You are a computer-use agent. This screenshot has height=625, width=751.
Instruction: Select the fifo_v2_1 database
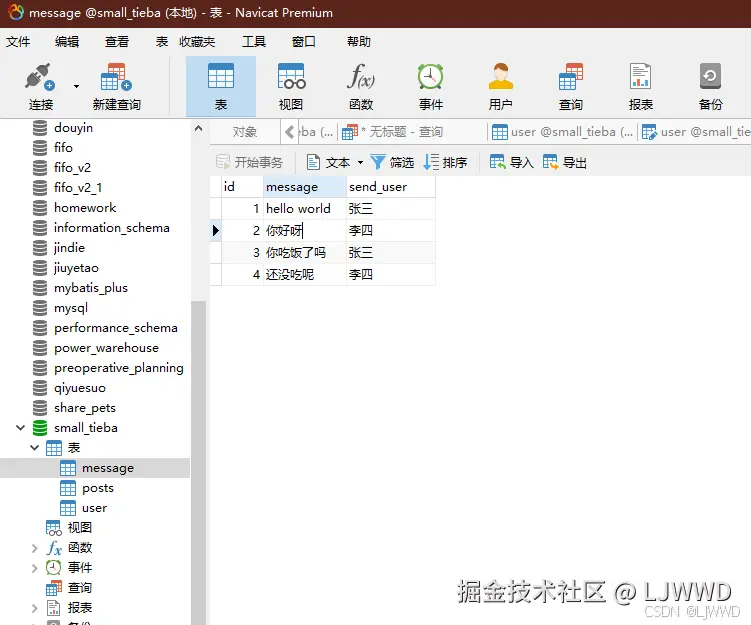coord(78,188)
